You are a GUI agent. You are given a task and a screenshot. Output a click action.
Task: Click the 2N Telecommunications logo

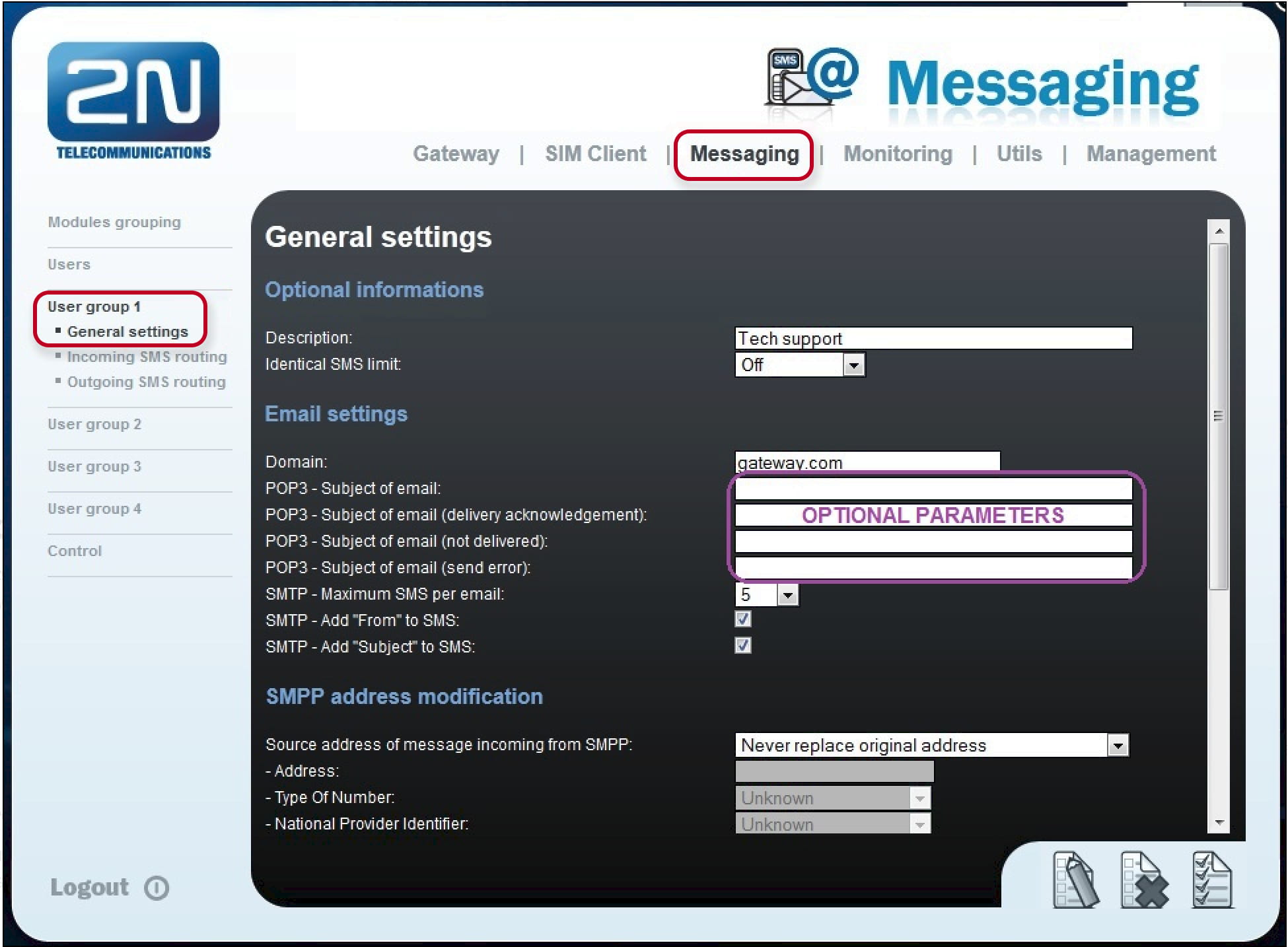point(133,102)
